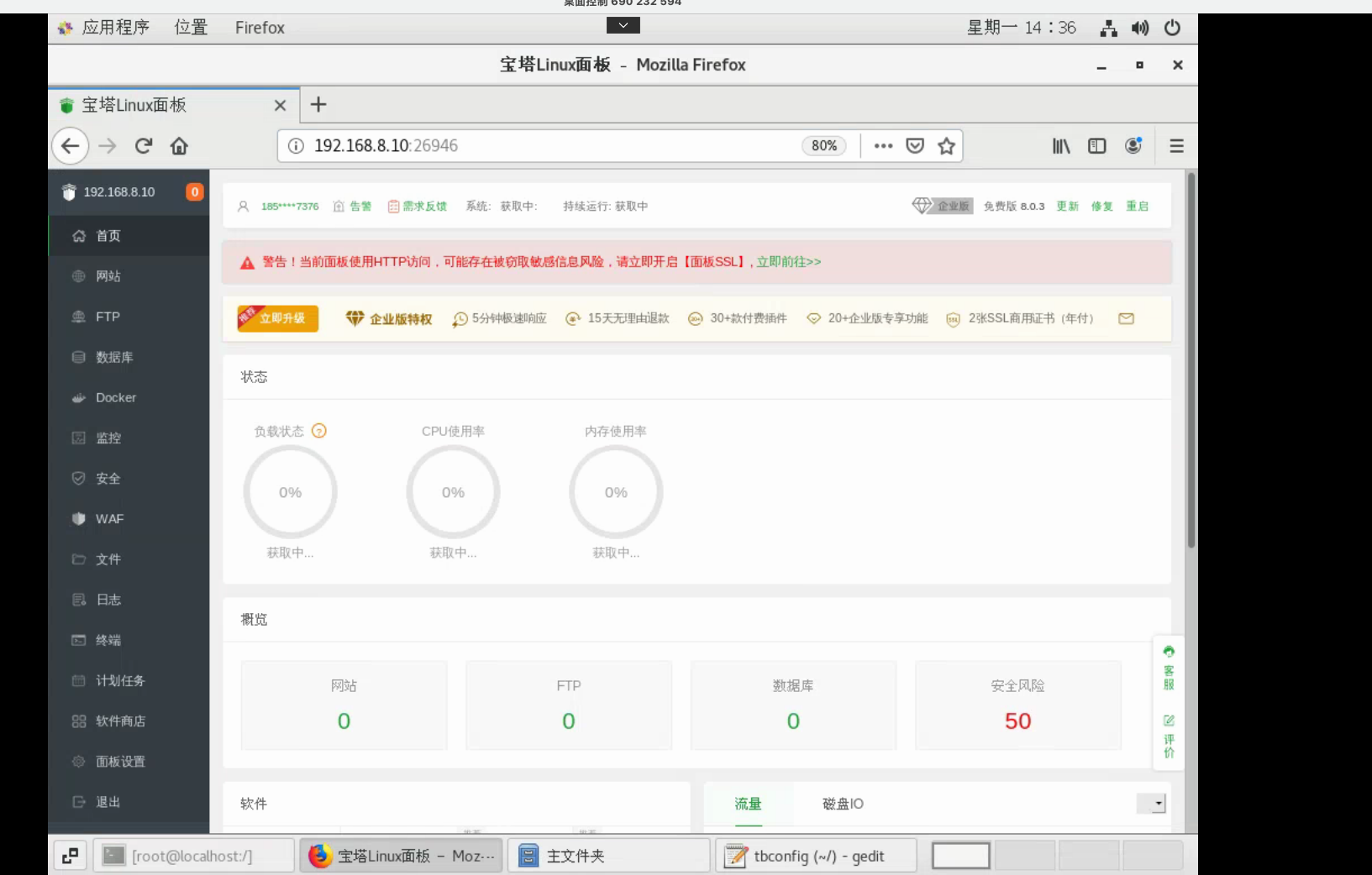Image resolution: width=1372 pixels, height=875 pixels.
Task: Click the 重启 restart link
Action: (x=1138, y=206)
